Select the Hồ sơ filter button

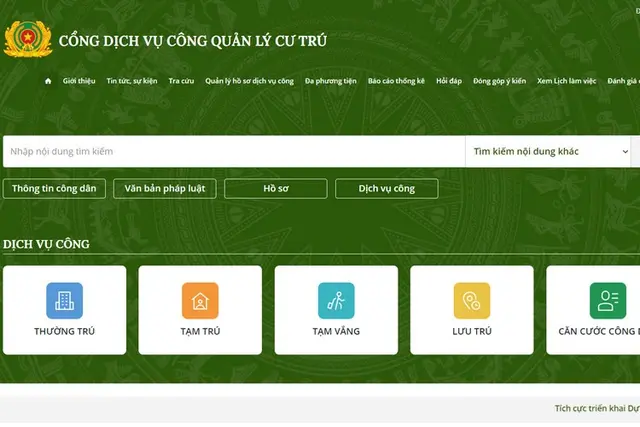click(276, 189)
